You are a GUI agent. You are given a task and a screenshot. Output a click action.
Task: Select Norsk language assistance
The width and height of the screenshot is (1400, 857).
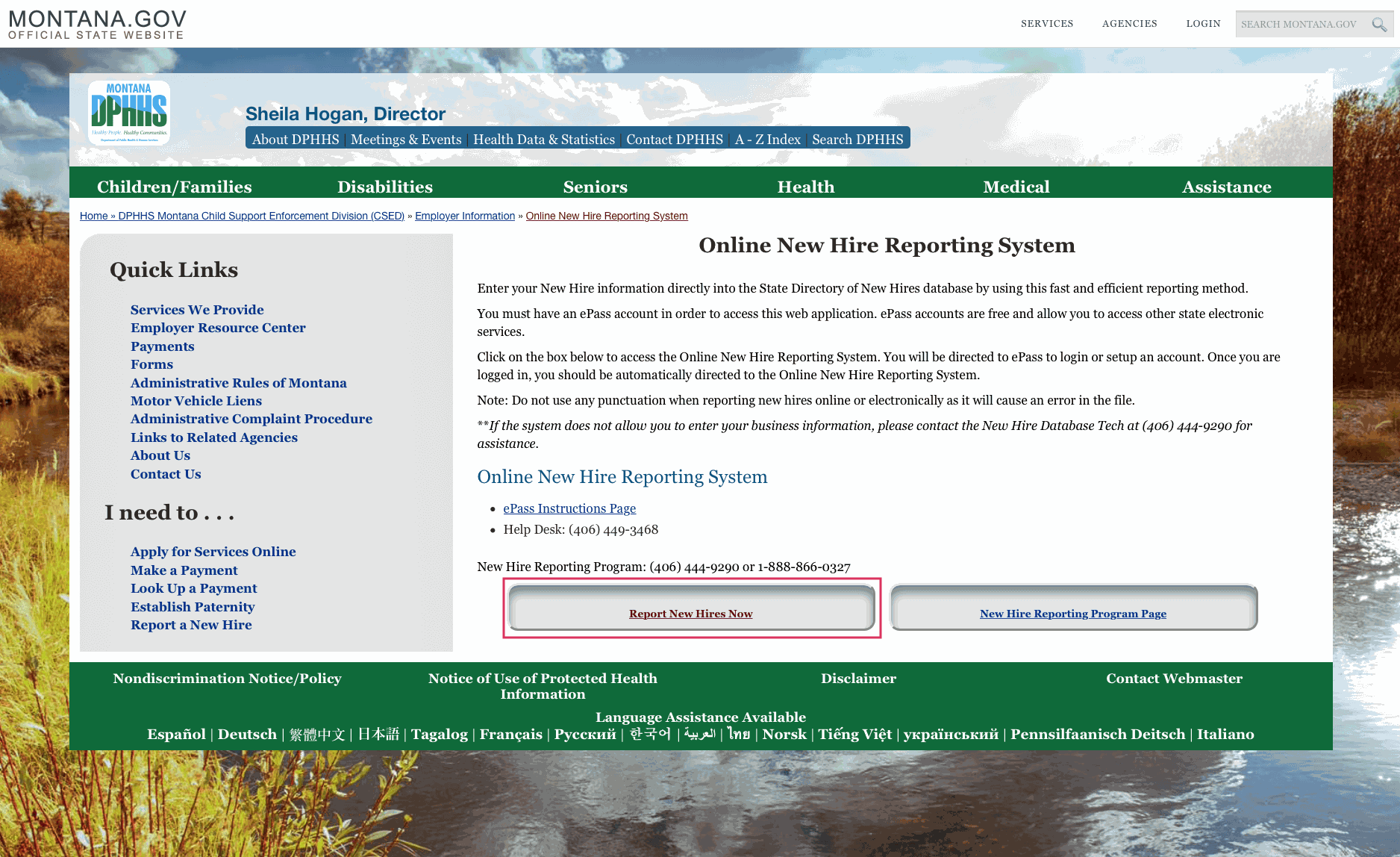[x=784, y=735]
